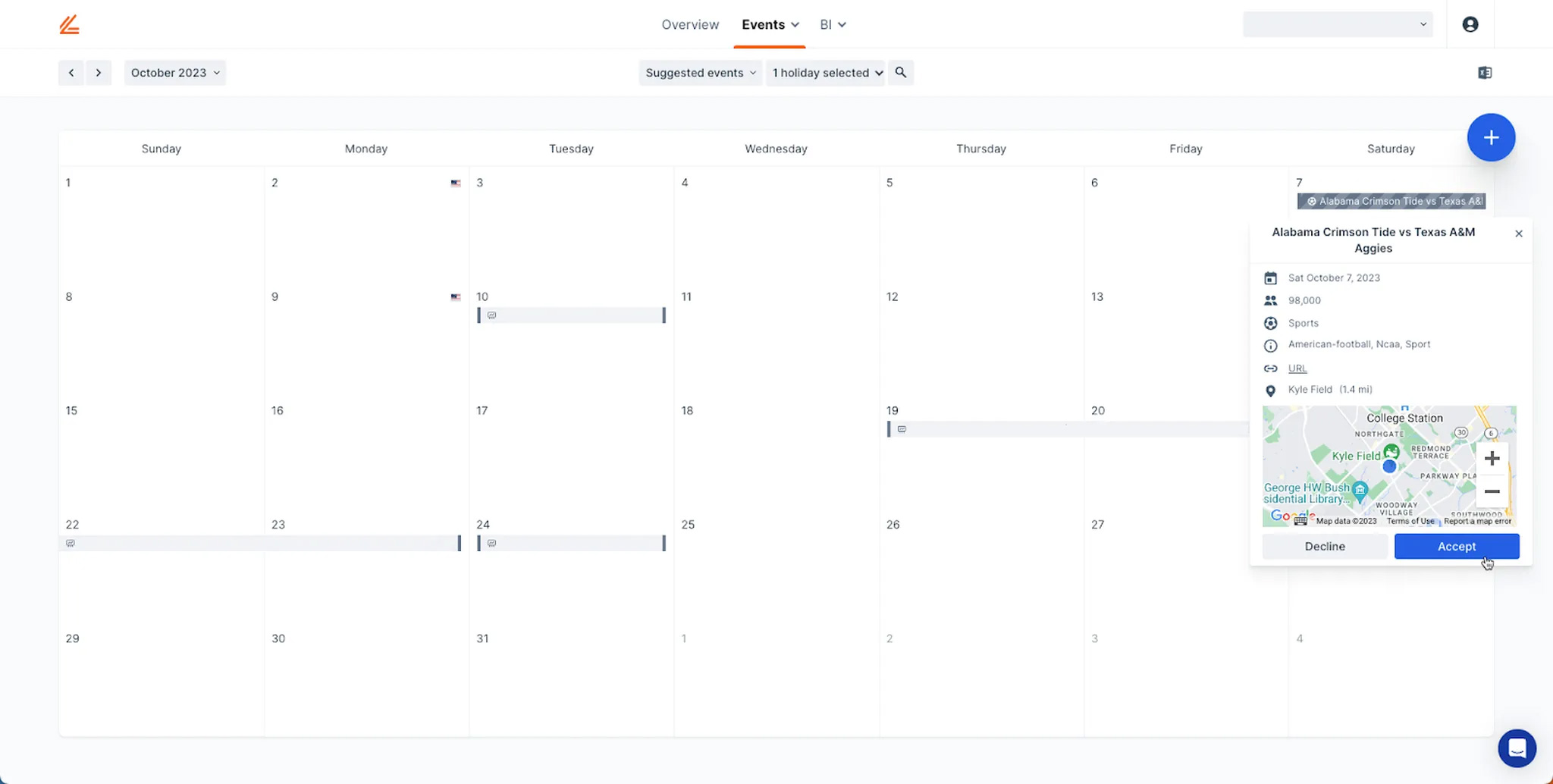This screenshot has width=1553, height=784.
Task: Open the Suggested events dropdown
Action: tap(698, 72)
